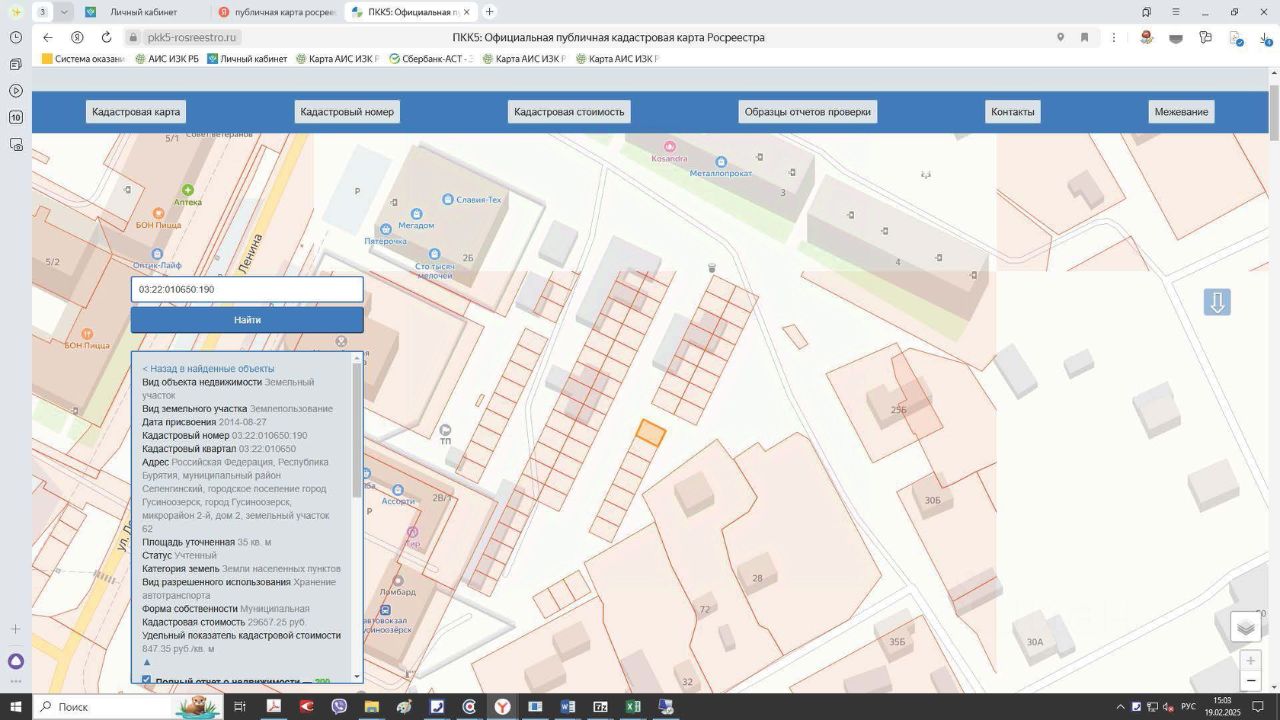The height and width of the screenshot is (720, 1280).
Task: Open the notification center icon
Action: click(x=1259, y=707)
